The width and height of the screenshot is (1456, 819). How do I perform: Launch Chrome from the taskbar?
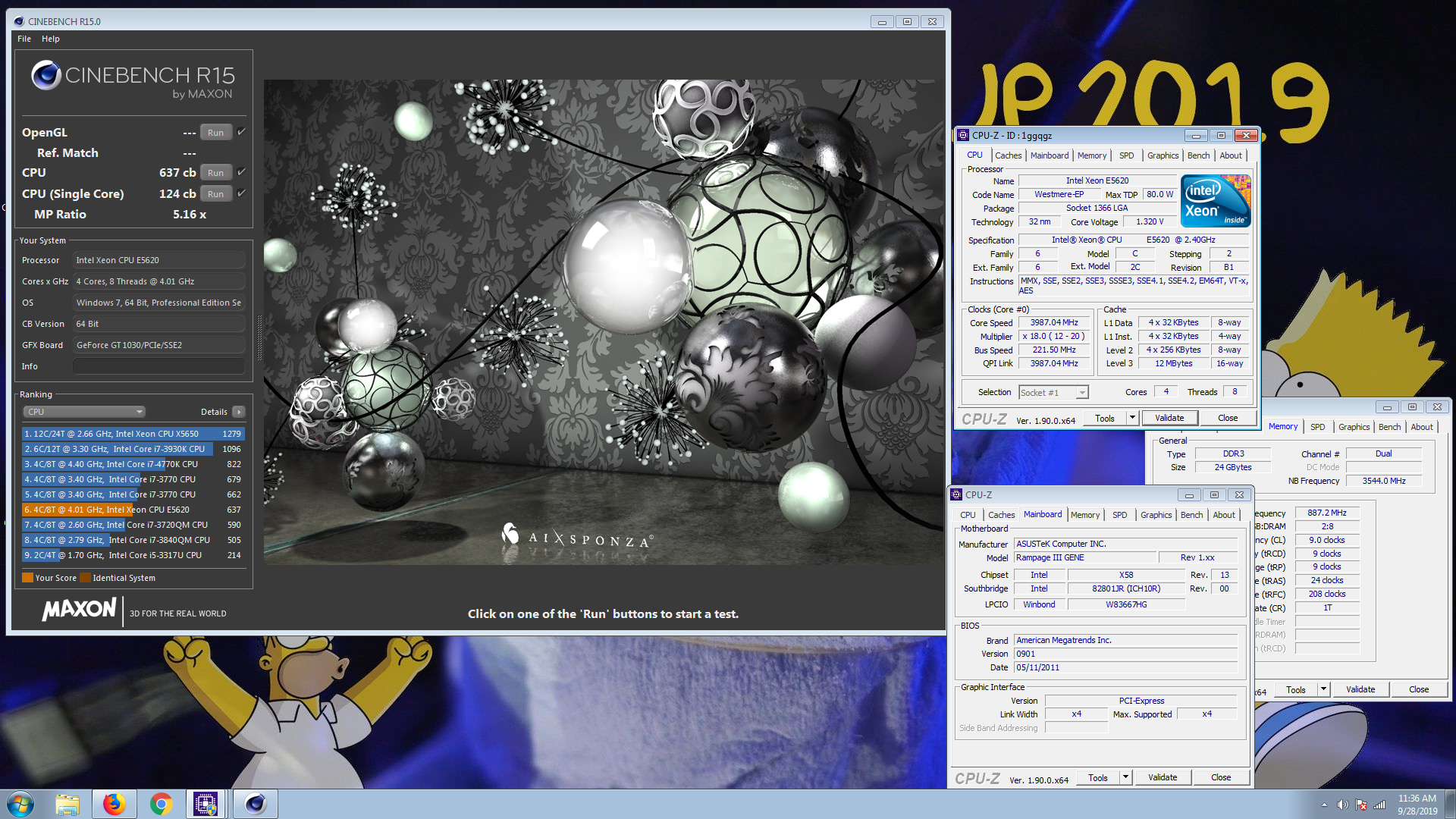coord(161,804)
